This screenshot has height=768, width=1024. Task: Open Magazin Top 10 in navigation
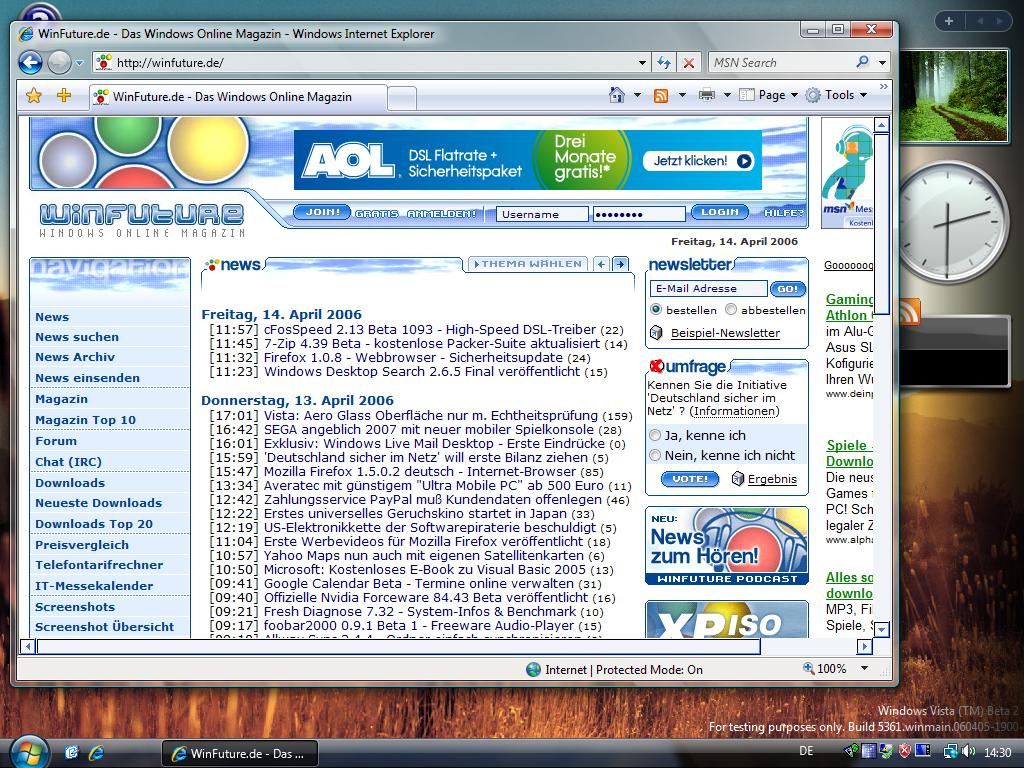86,420
